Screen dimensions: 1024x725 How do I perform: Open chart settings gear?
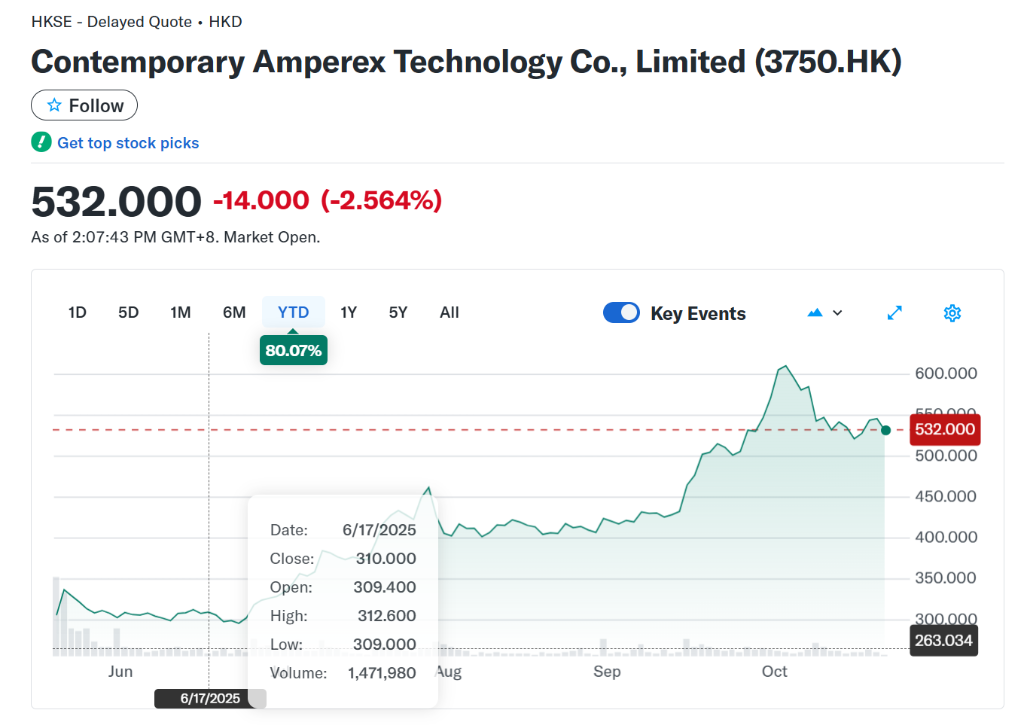point(952,313)
